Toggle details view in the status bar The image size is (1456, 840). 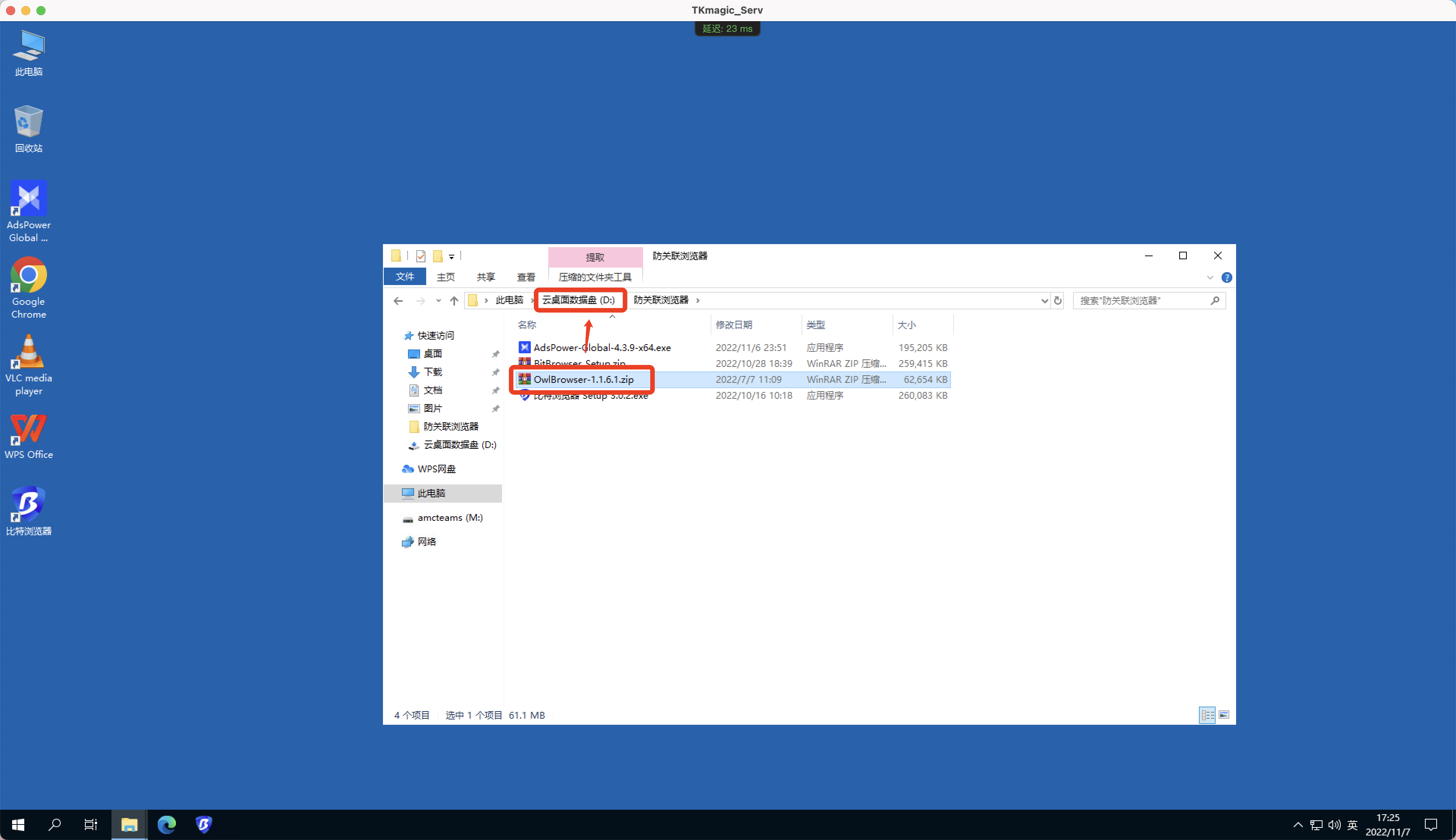(x=1207, y=715)
